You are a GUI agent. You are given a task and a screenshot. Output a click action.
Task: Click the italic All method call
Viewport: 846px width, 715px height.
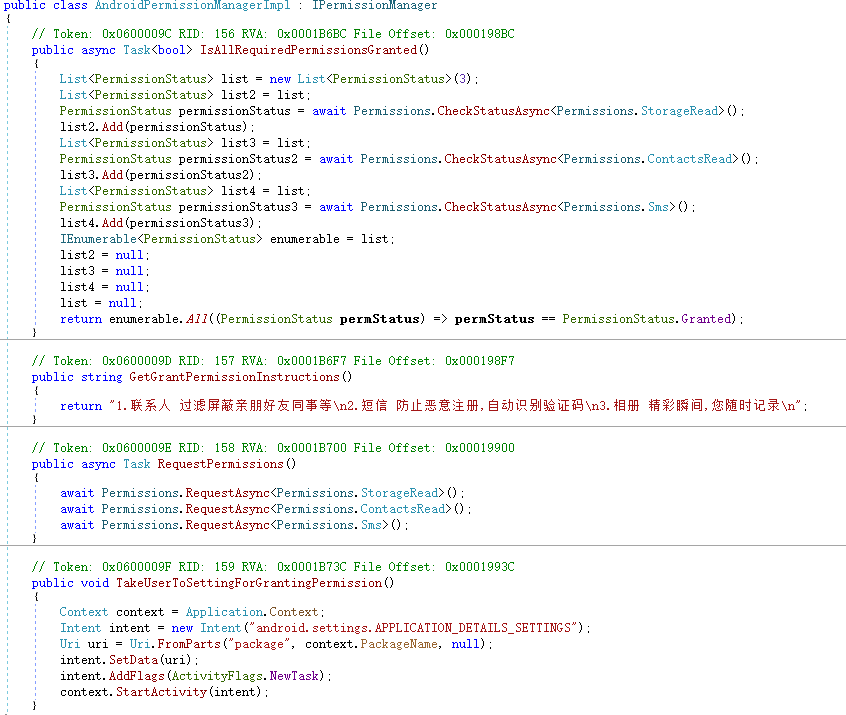197,319
